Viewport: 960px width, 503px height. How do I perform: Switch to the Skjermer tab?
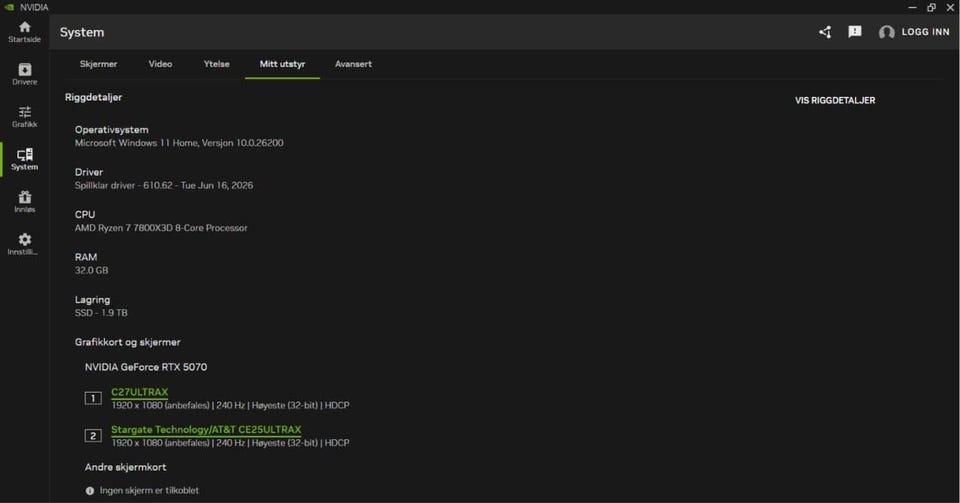98,64
